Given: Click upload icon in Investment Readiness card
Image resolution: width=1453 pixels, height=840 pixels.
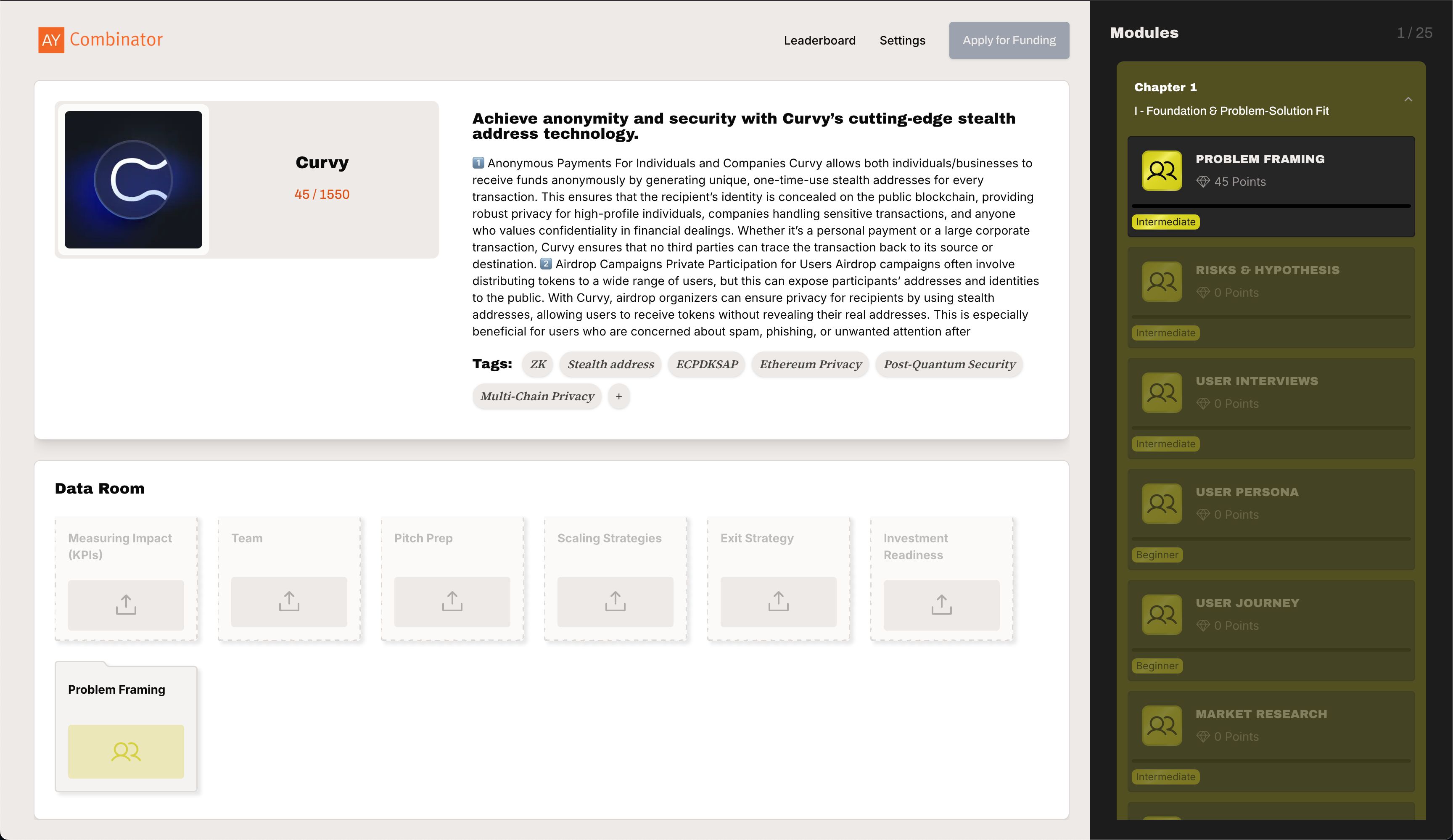Looking at the screenshot, I should [942, 605].
